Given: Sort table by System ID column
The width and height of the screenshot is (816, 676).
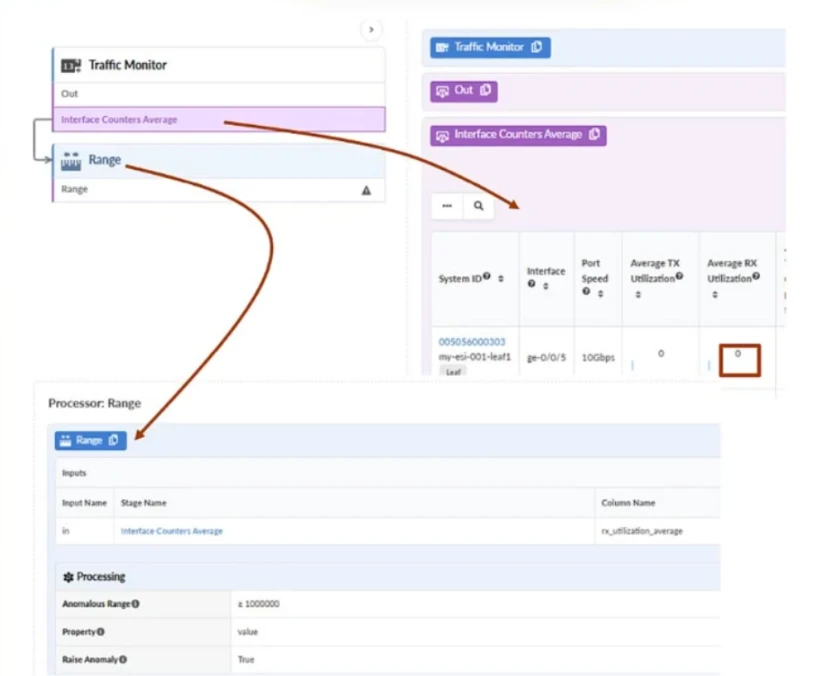Looking at the screenshot, I should coord(500,279).
